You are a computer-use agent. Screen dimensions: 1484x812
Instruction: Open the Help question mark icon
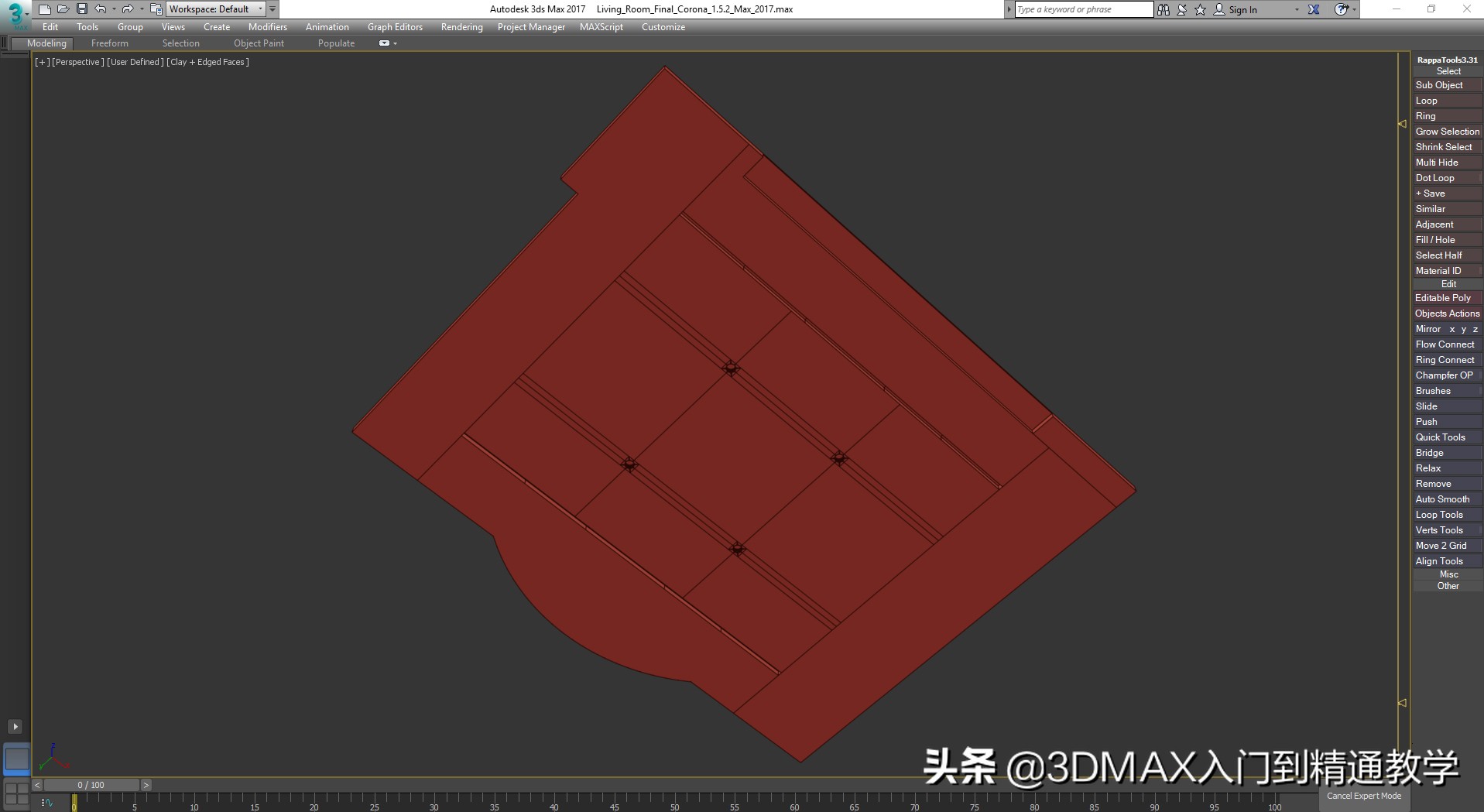pos(1341,9)
